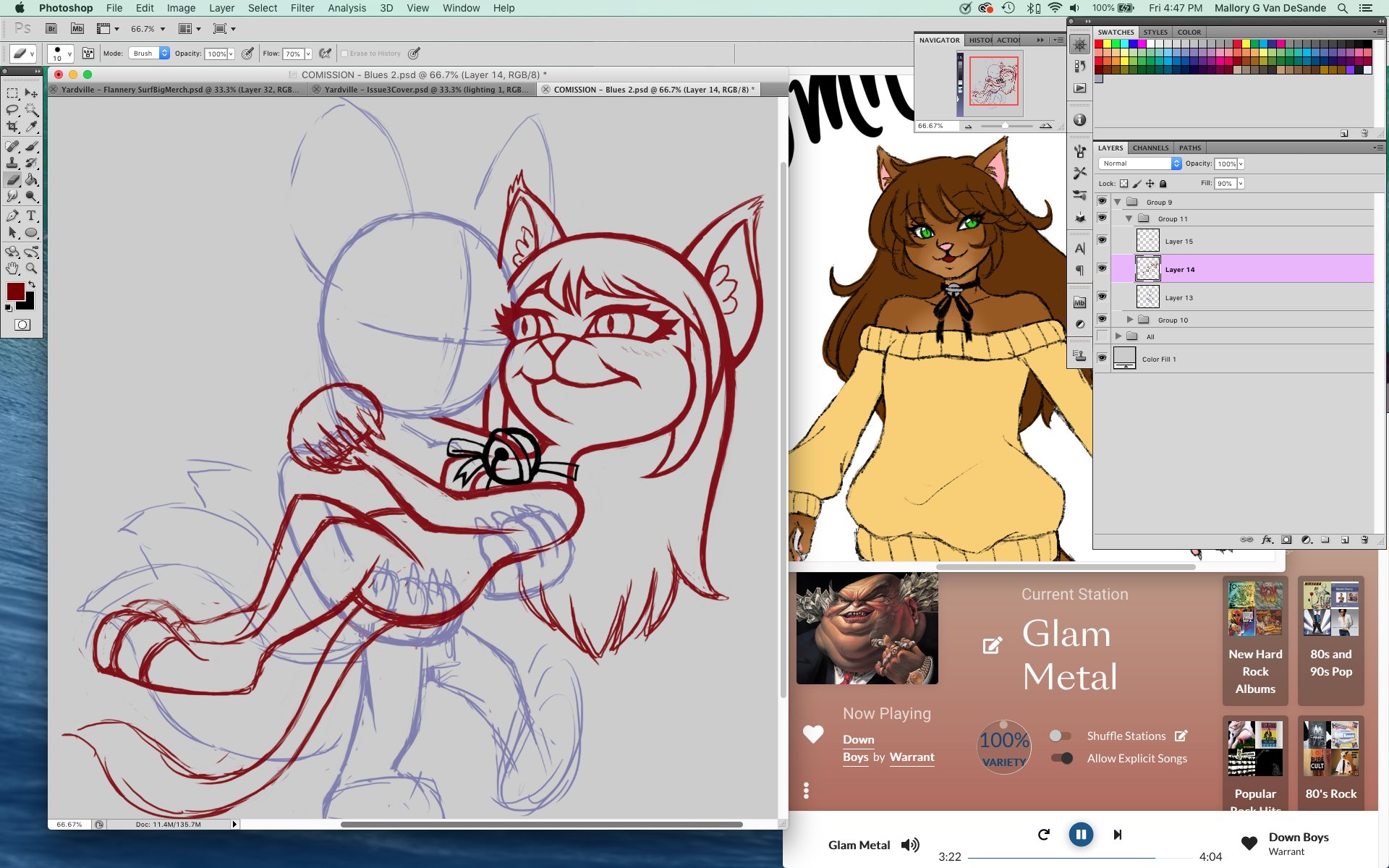This screenshot has width=1389, height=868.
Task: Toggle the Allow Explicit Songs switch
Action: [1061, 758]
